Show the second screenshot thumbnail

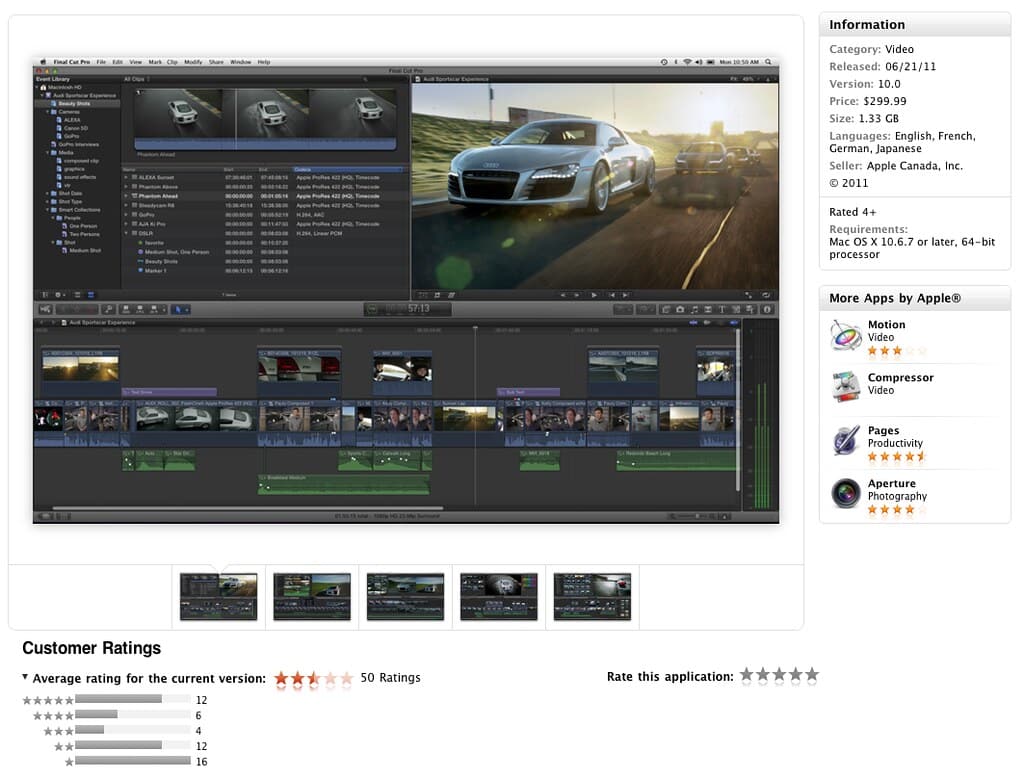[312, 596]
